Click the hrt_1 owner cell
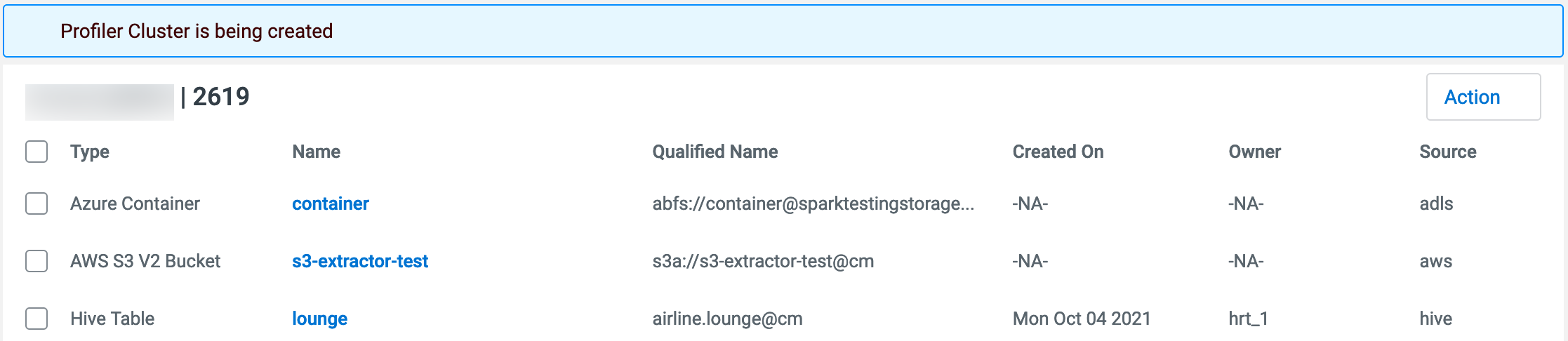Viewport: 1568px width, 341px height. (1248, 319)
